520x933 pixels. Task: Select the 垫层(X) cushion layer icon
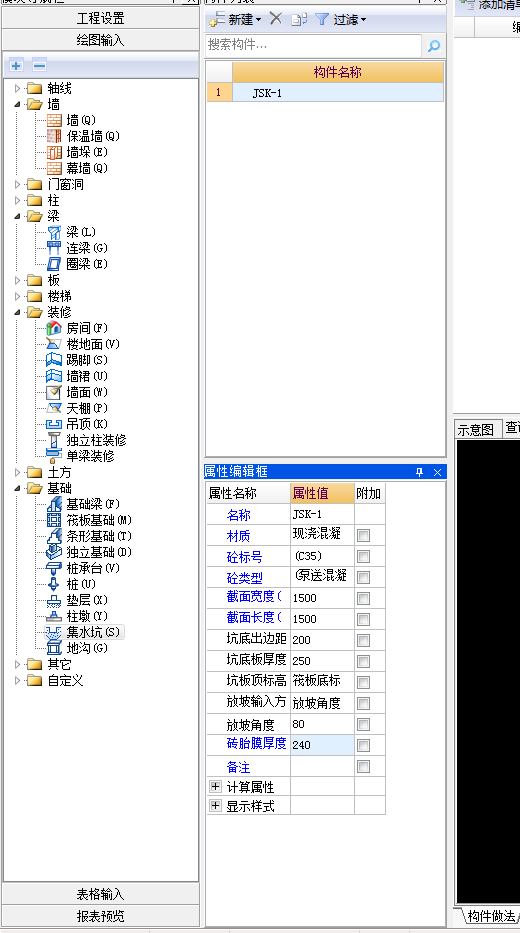coord(54,600)
